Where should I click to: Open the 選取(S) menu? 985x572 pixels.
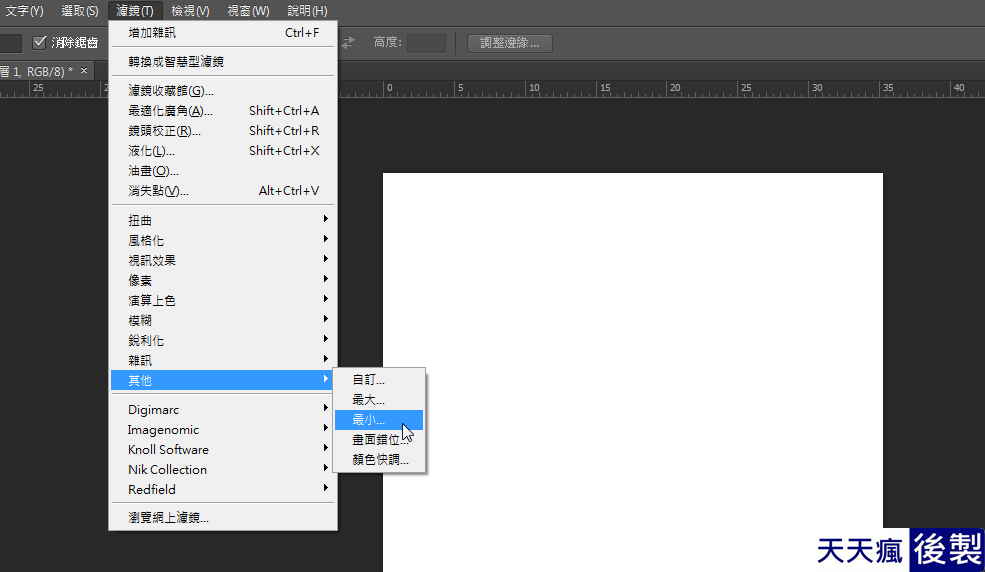coord(79,11)
